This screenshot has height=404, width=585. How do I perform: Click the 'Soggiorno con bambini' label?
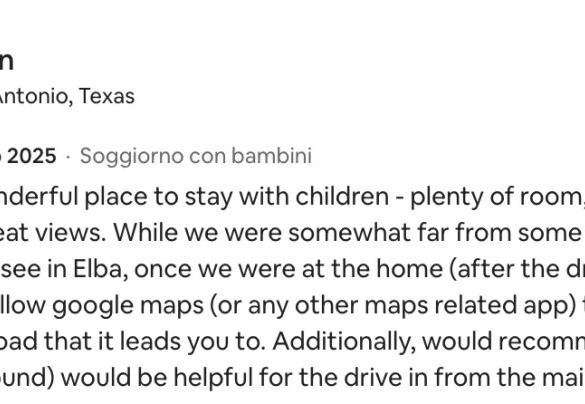coord(195,156)
